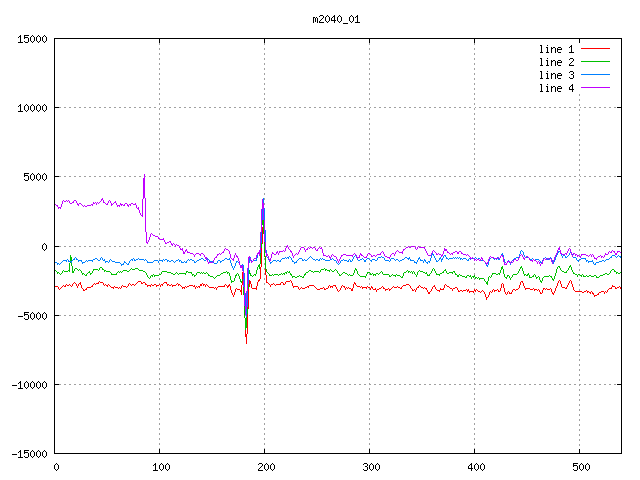The image size is (640, 480).
Task: Click the y-axis label 5000
Action: point(36,177)
